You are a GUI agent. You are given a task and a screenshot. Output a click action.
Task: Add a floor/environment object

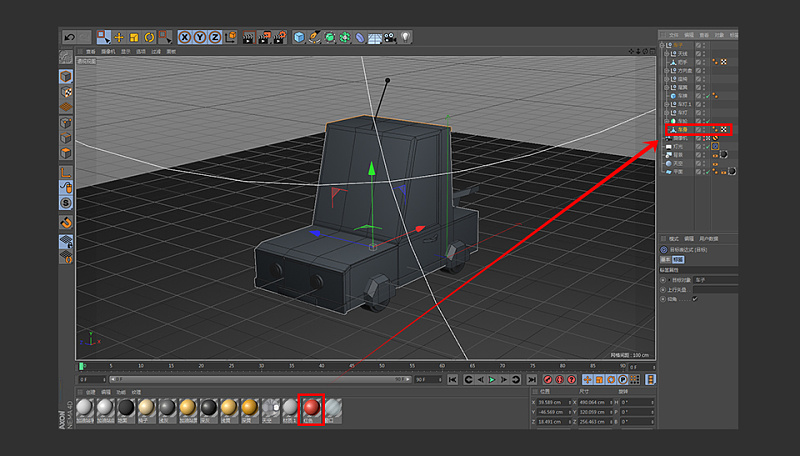pos(375,37)
